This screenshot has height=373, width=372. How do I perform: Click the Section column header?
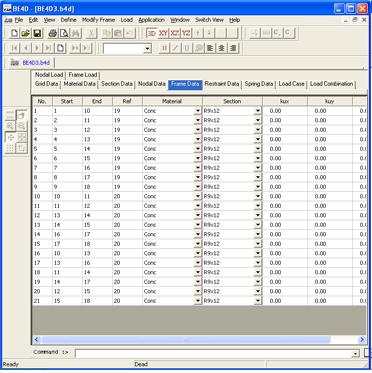pyautogui.click(x=232, y=101)
